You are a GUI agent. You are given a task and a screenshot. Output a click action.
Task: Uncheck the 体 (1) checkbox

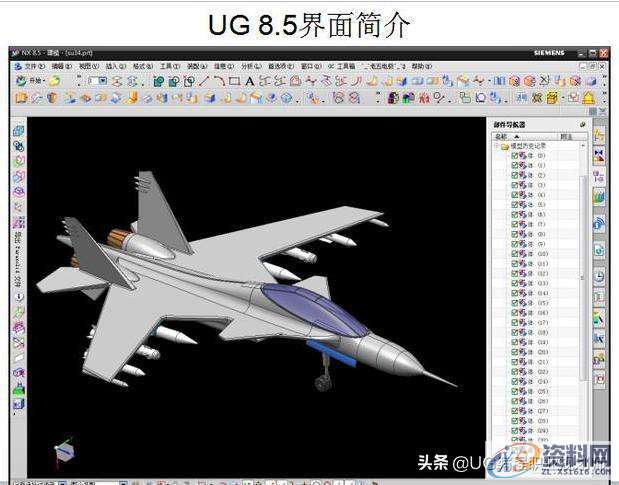[514, 165]
